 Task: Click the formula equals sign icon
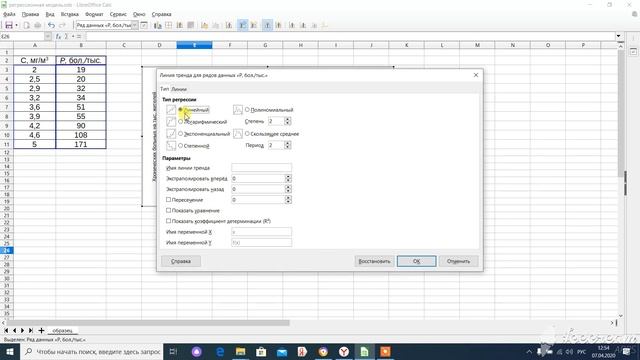pyautogui.click(x=79, y=36)
